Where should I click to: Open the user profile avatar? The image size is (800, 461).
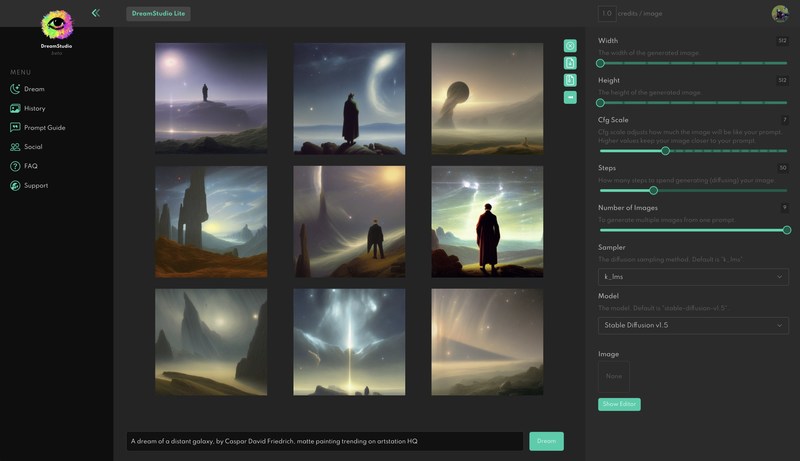779,13
